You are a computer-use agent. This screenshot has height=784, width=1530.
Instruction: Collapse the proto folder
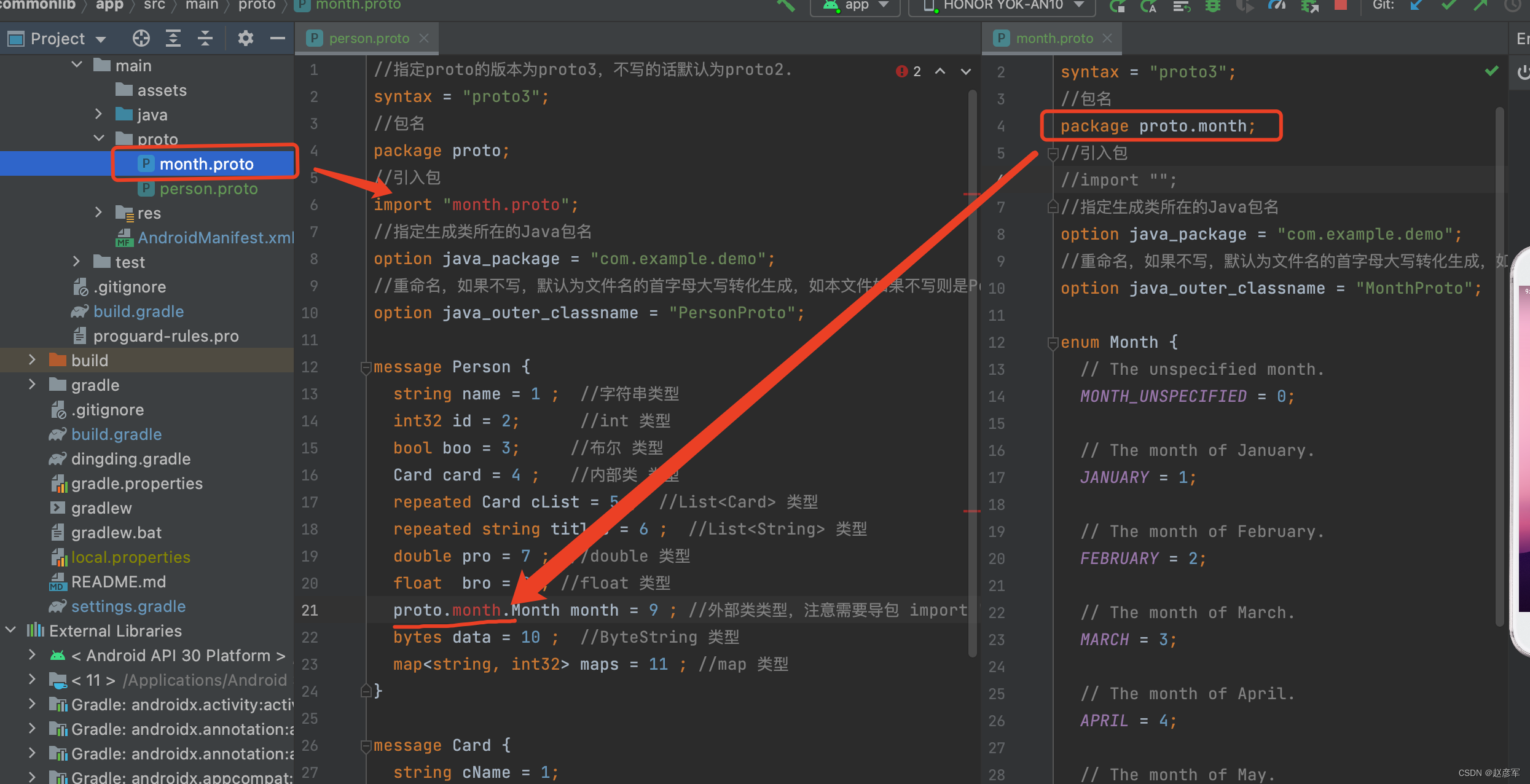pos(98,139)
